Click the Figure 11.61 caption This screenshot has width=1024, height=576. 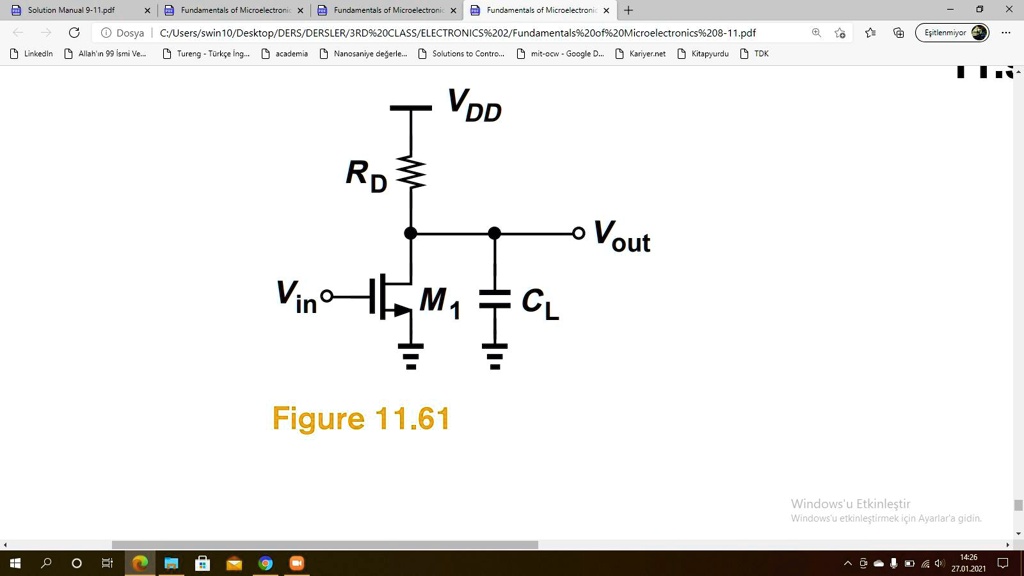[x=361, y=419]
